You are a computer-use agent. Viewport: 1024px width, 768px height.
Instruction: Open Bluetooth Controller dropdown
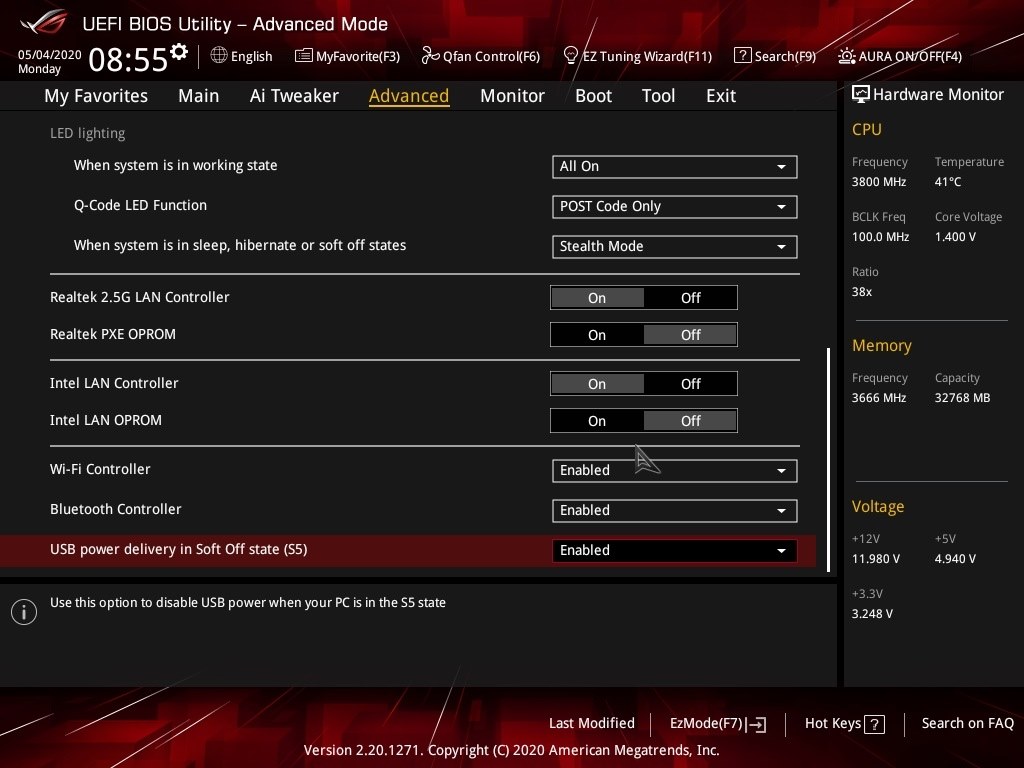coord(675,510)
